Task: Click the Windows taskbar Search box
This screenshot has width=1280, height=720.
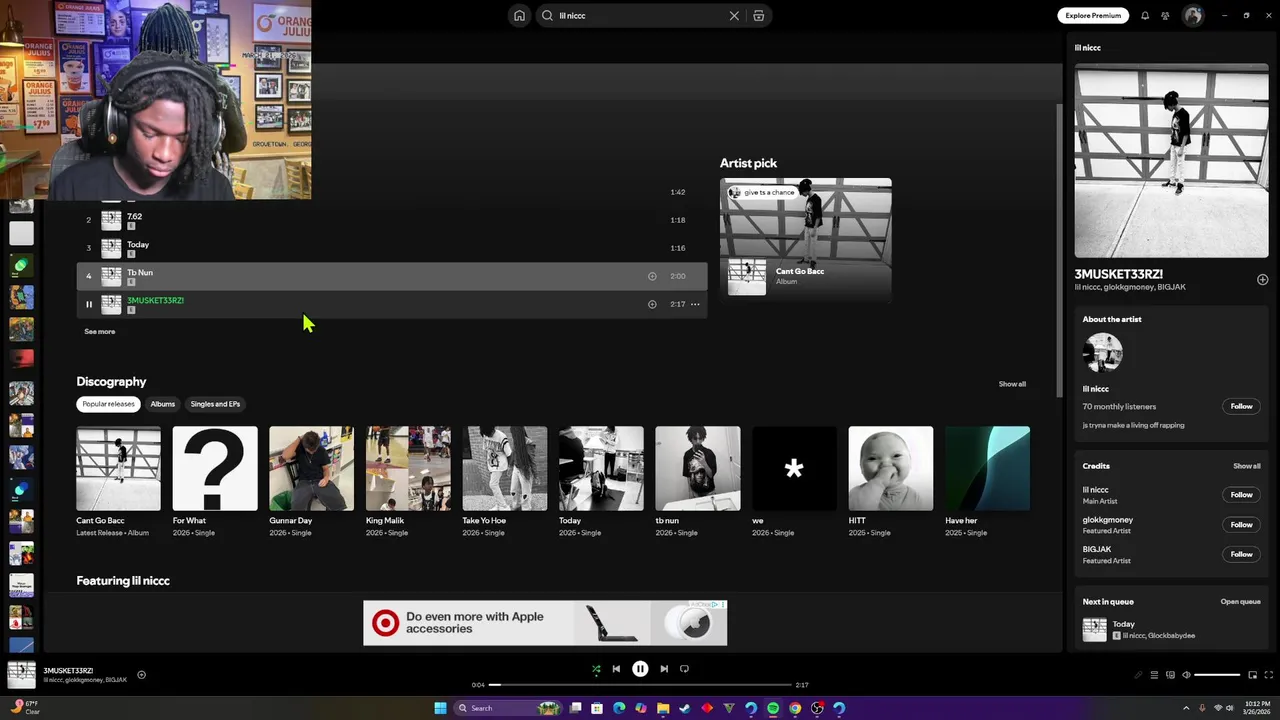Action: pyautogui.click(x=507, y=708)
